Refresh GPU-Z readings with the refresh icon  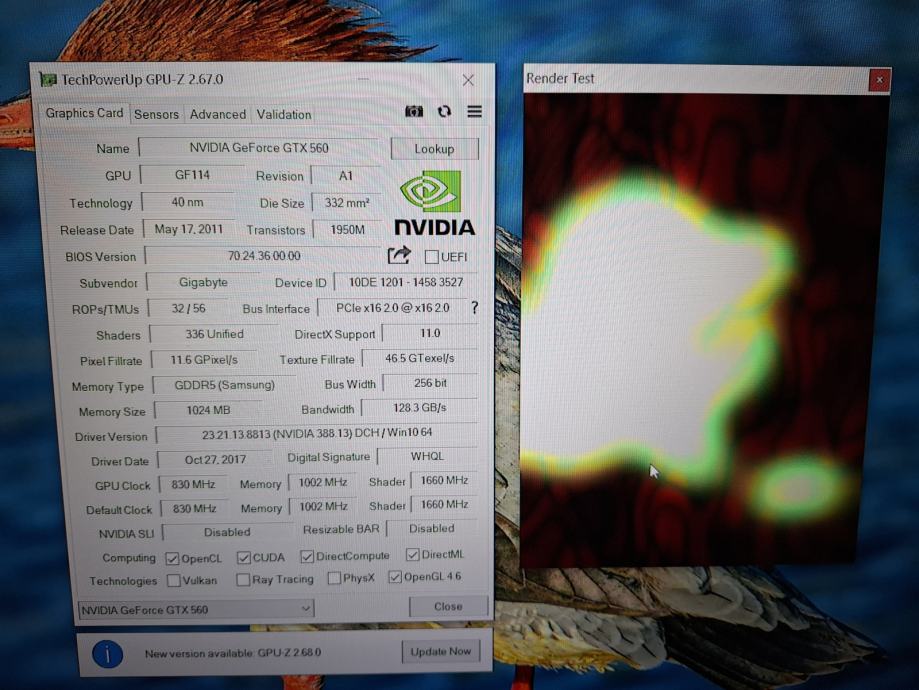[444, 111]
